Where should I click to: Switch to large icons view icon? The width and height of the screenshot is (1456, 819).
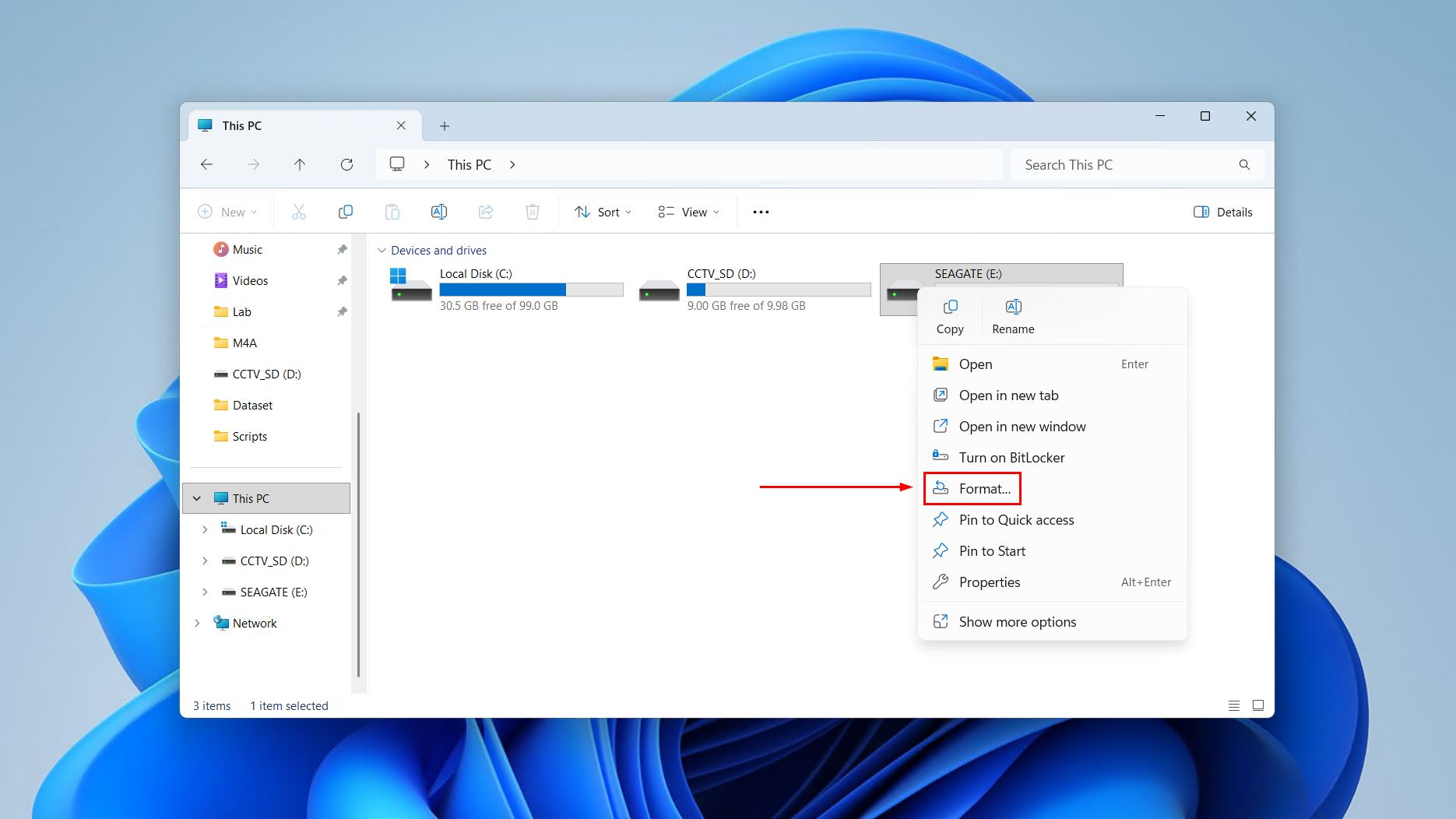click(1258, 705)
